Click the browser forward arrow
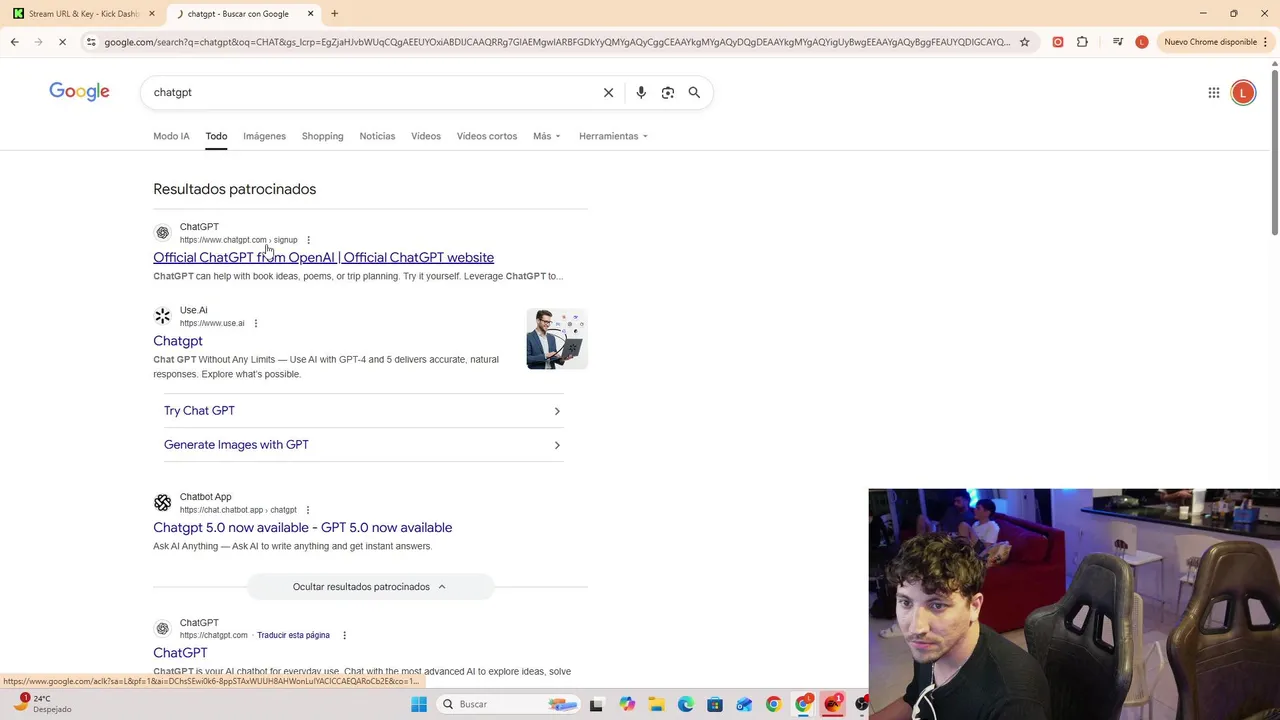This screenshot has width=1280, height=720. (38, 42)
